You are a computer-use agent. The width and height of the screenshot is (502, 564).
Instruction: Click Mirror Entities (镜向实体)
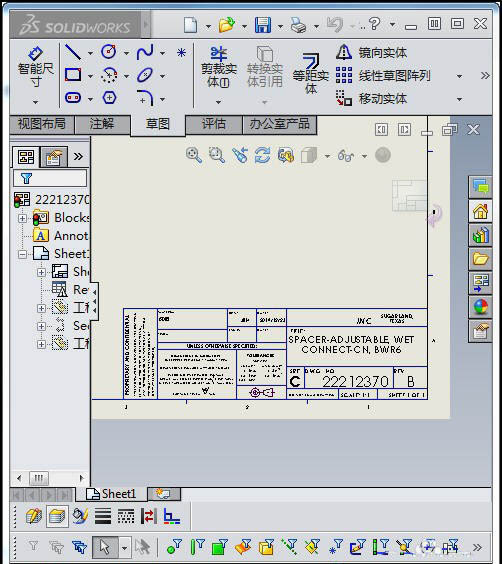371,53
